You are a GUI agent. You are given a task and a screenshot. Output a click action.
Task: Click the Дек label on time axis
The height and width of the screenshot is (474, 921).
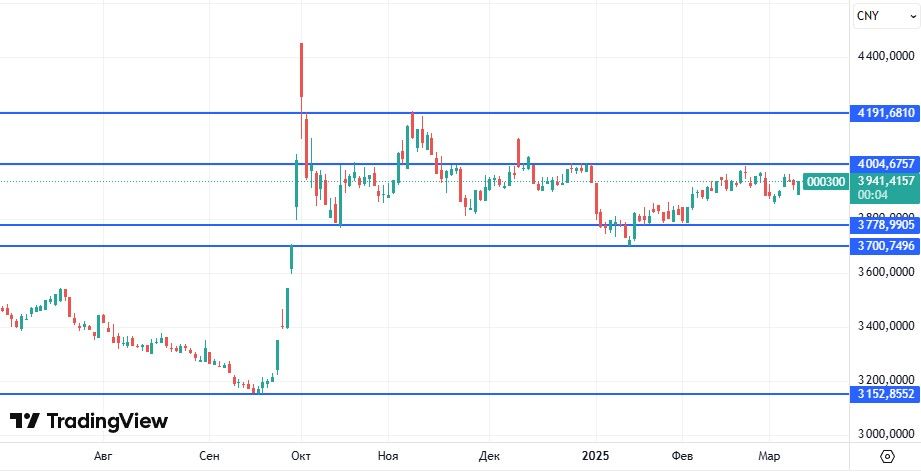click(x=489, y=456)
